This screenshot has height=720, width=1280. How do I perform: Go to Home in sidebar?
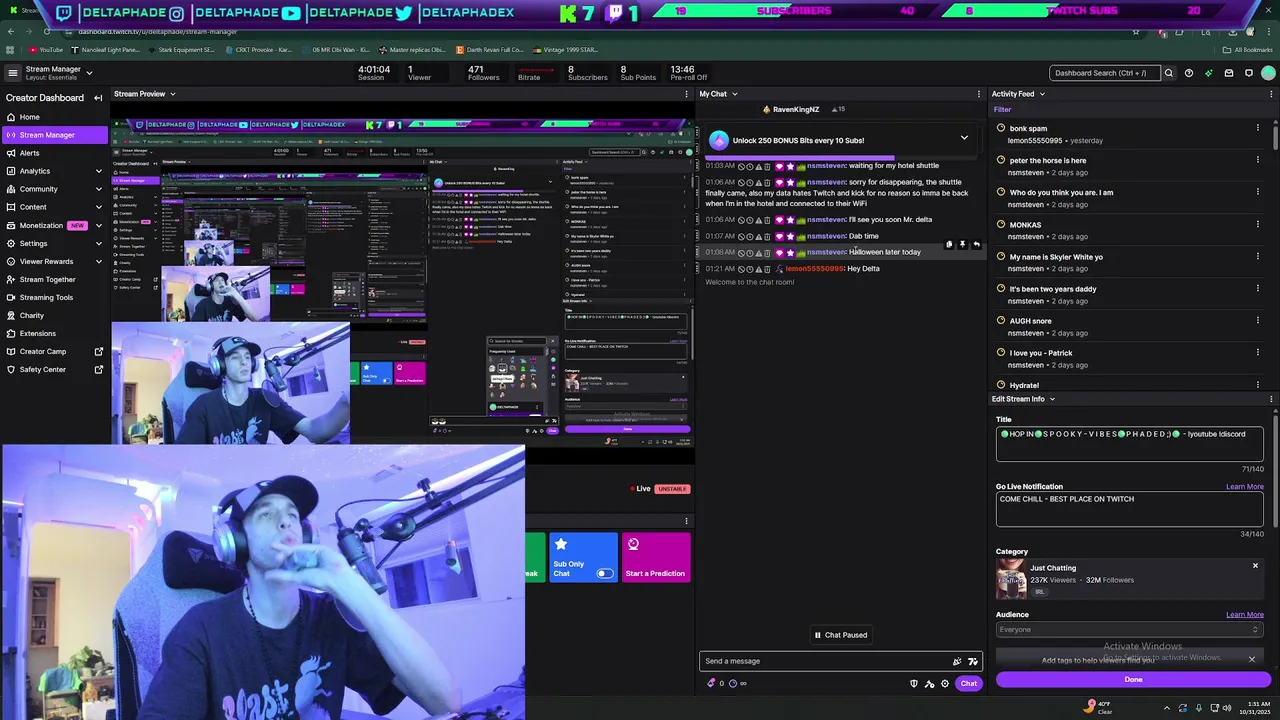coord(54,117)
